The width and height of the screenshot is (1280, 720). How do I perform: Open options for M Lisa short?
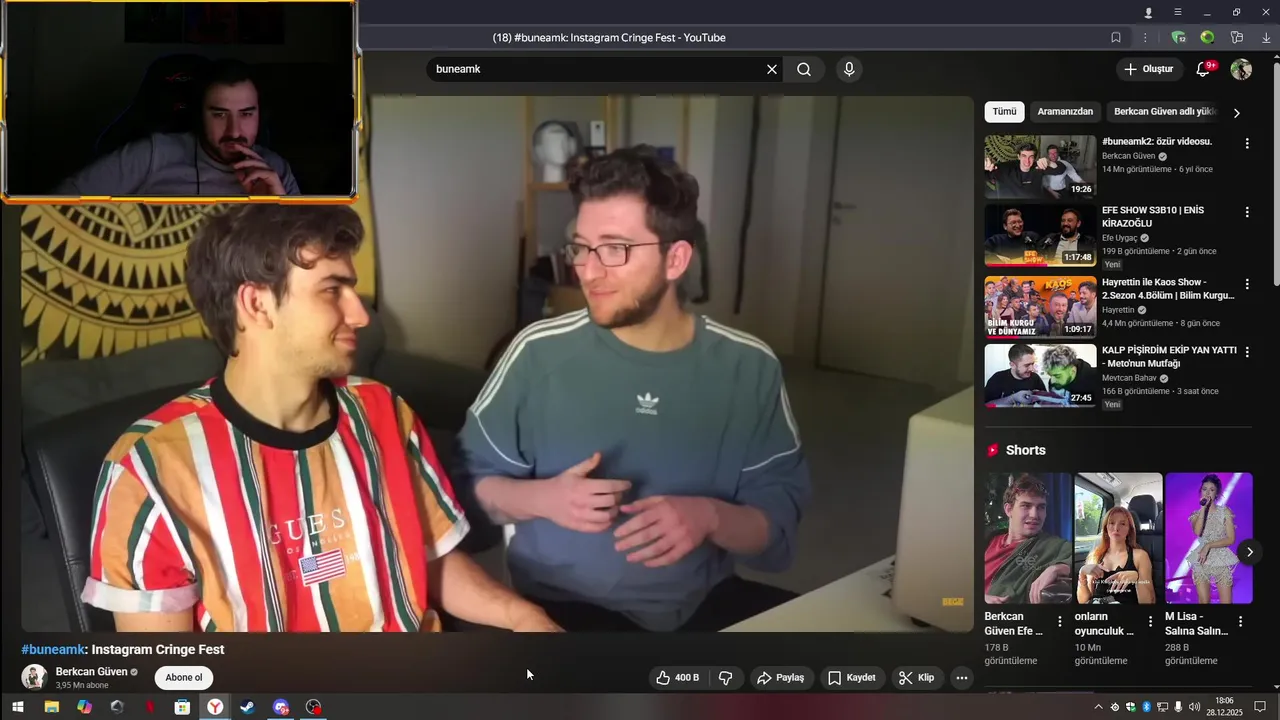click(x=1241, y=622)
